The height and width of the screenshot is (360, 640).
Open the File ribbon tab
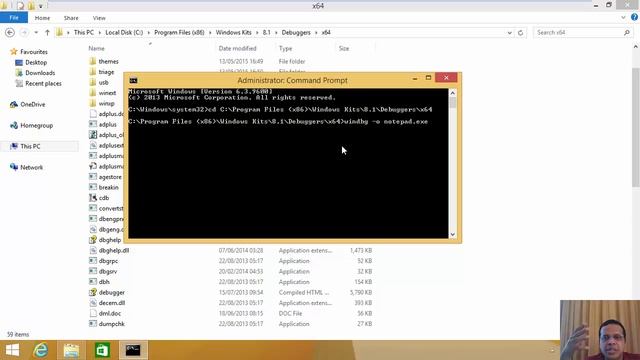click(14, 18)
